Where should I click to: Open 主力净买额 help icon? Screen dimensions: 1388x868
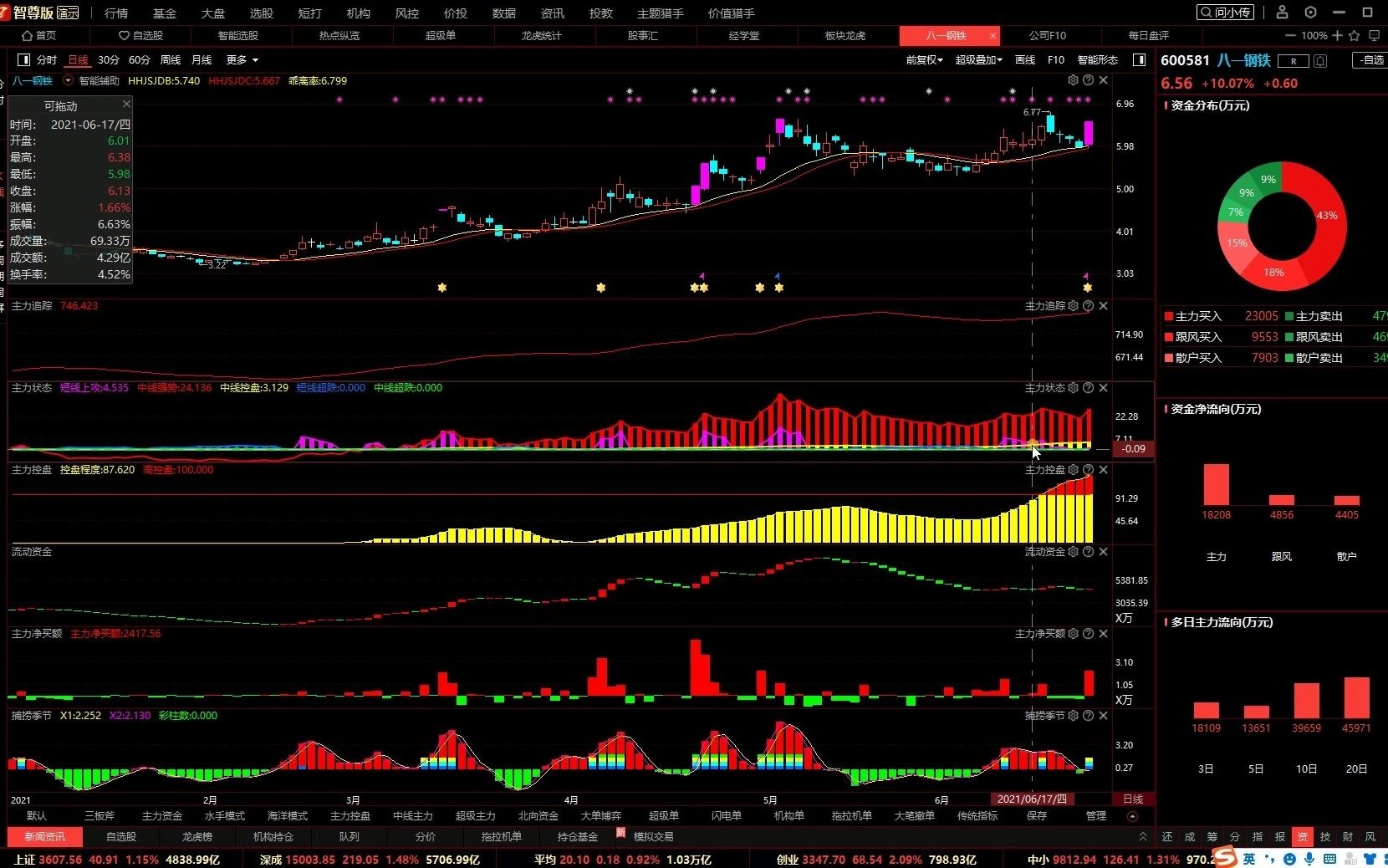1088,634
